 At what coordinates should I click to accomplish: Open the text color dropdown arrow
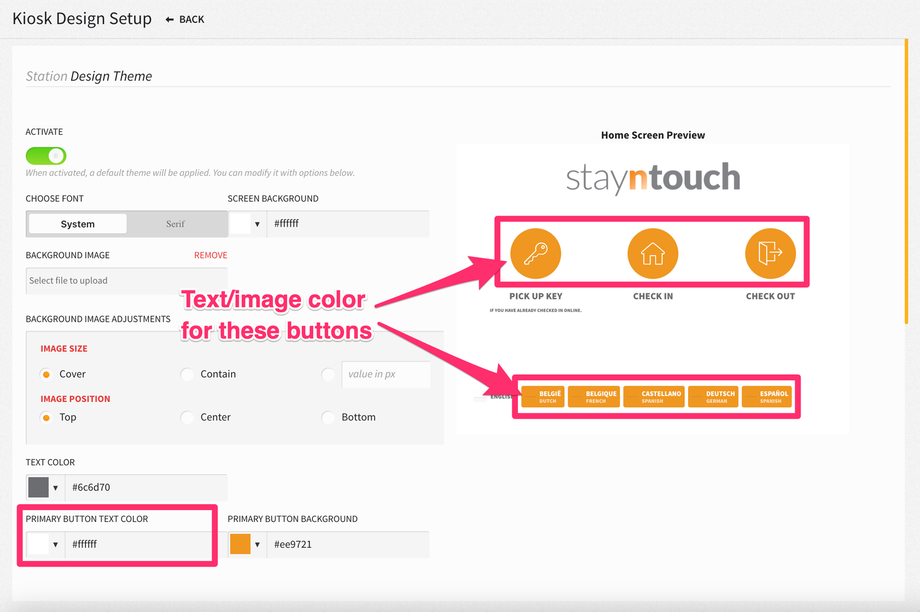pyautogui.click(x=55, y=488)
